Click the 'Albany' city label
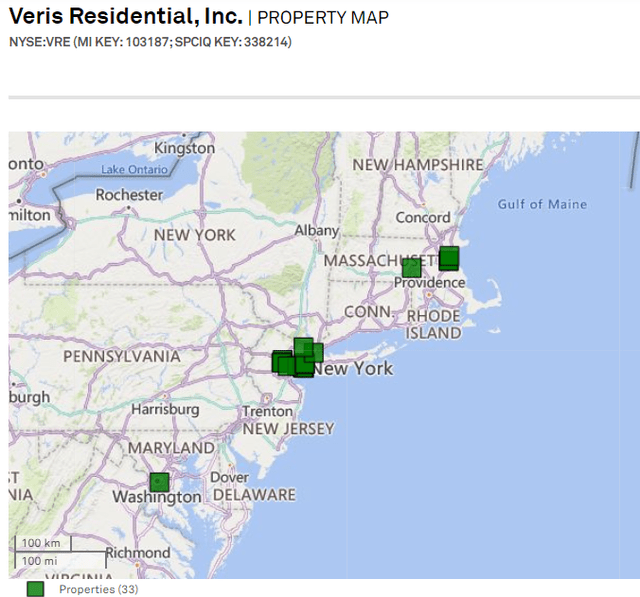Screen dimensions: 640x597 (x=317, y=231)
